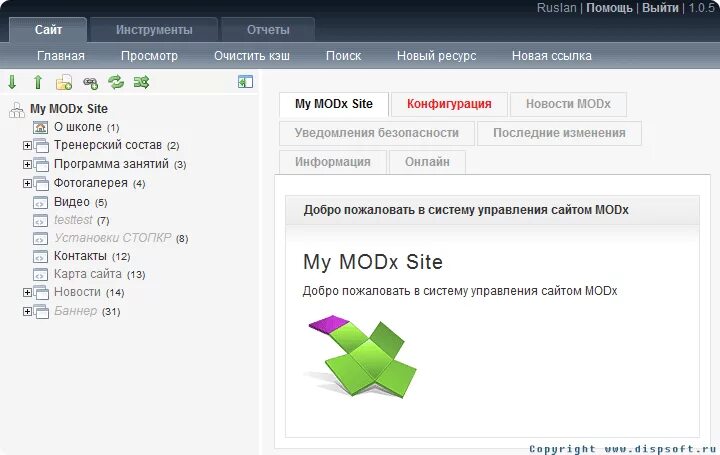Click the new weblink chain icon
720x455 pixels.
coord(90,83)
